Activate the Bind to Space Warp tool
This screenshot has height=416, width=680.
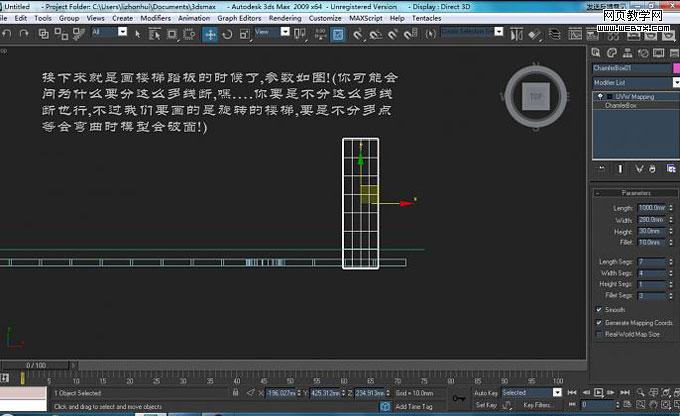click(x=78, y=34)
